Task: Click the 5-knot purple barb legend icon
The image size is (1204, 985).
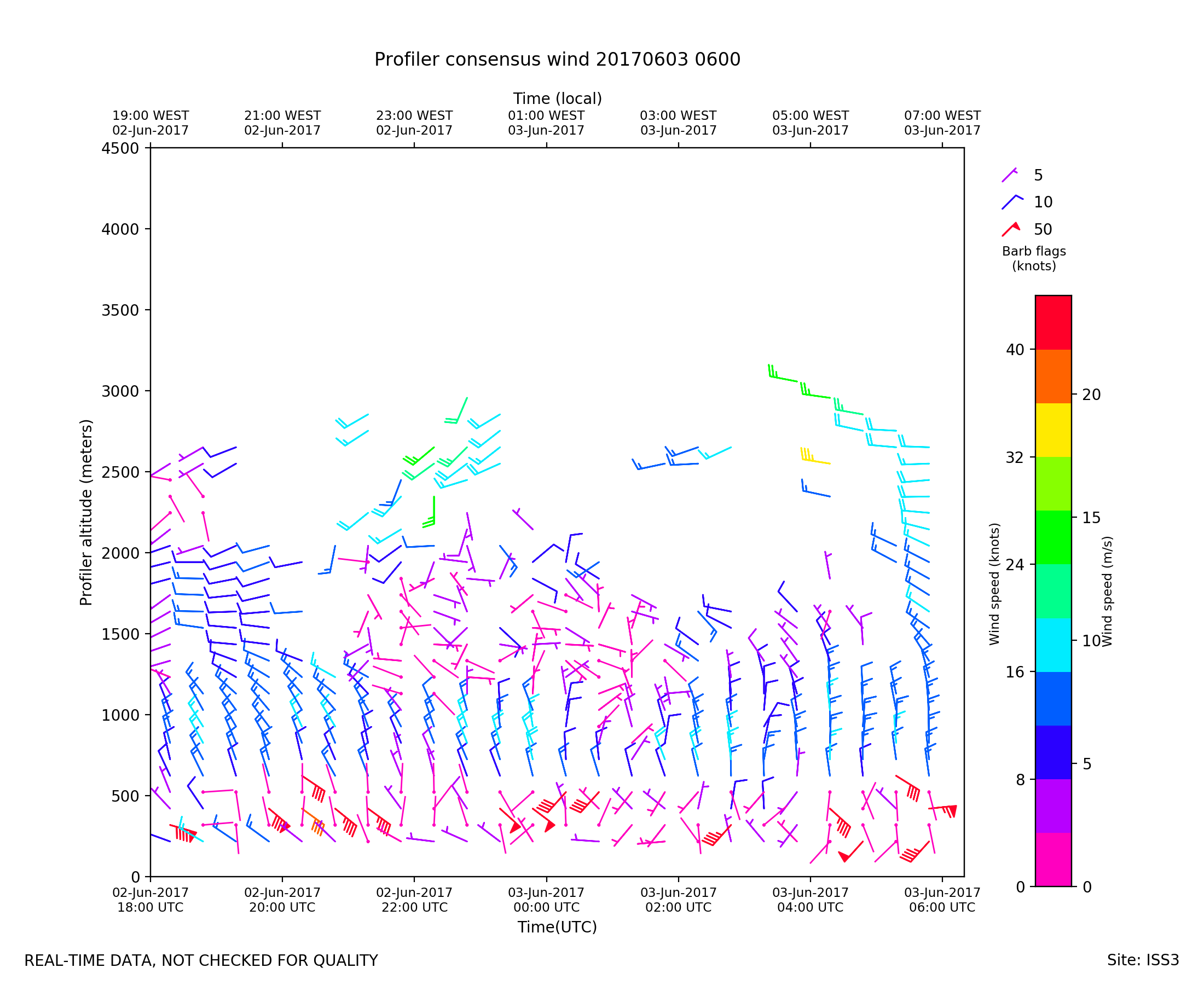Action: click(x=1009, y=175)
